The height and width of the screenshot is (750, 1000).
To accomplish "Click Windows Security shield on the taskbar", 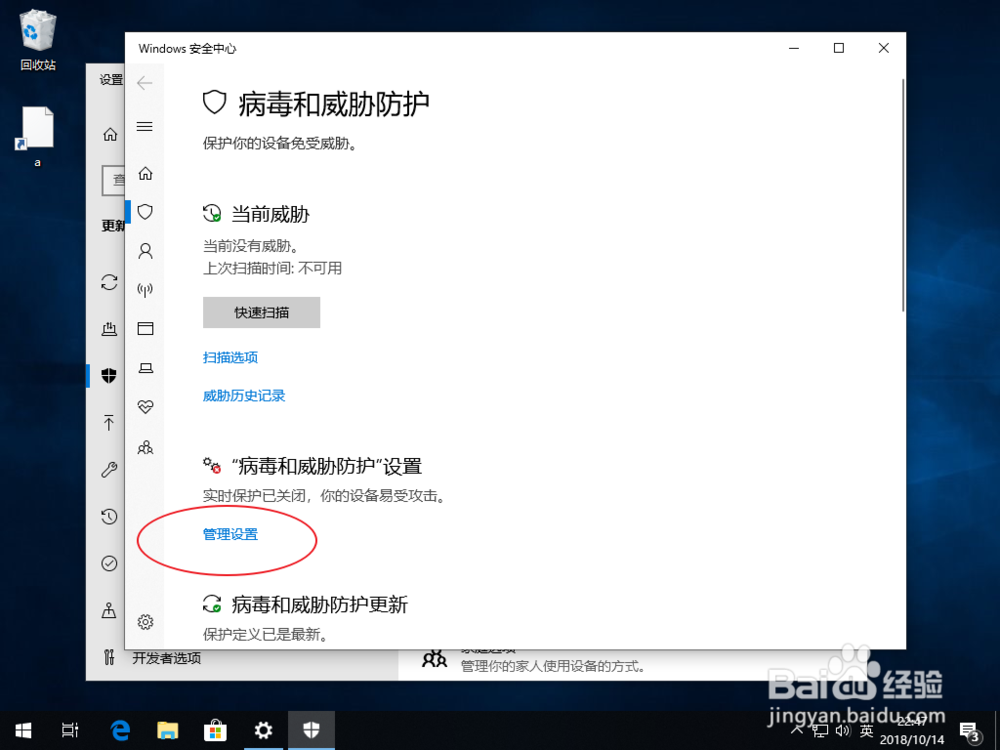I will 311,730.
